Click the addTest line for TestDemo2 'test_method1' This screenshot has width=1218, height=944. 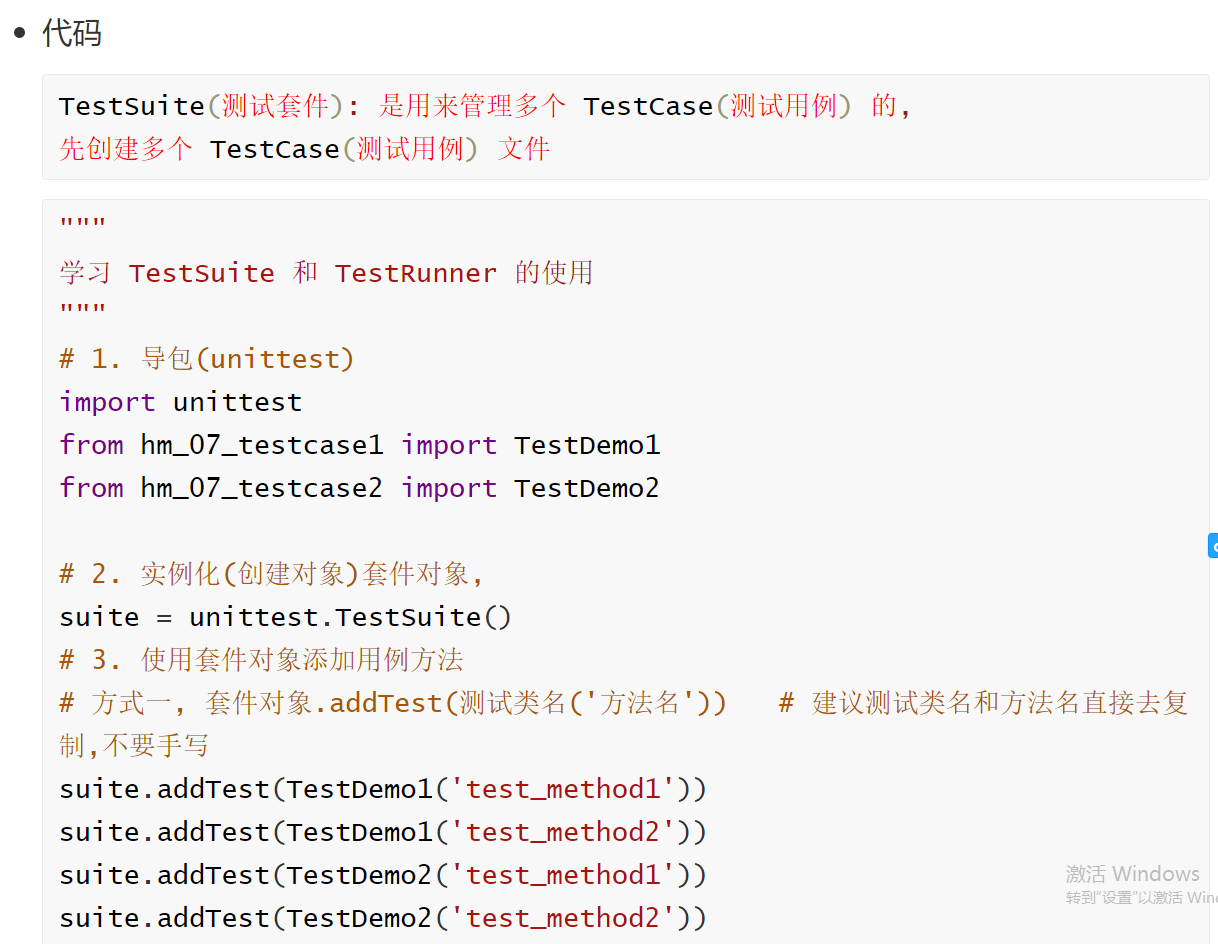(383, 875)
